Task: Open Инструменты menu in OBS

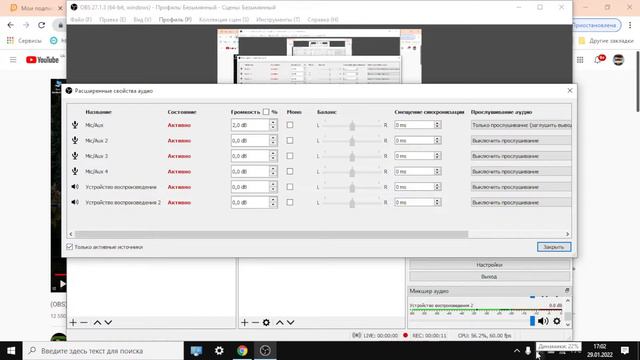Action: click(278, 20)
